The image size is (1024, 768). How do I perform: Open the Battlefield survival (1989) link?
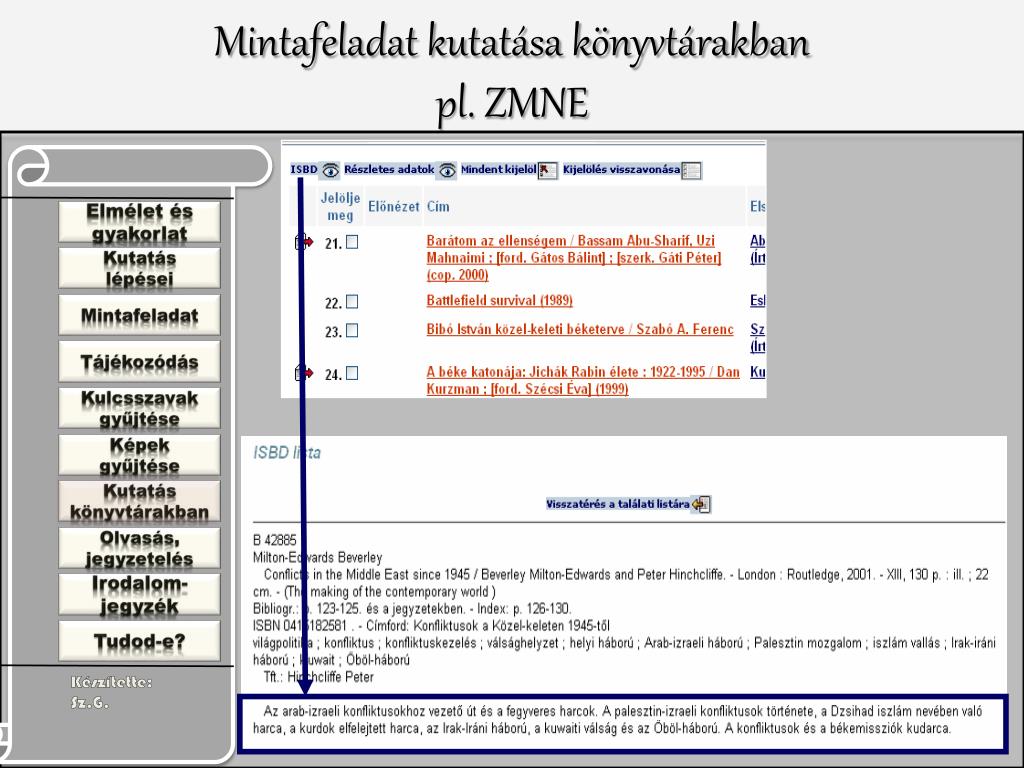(x=500, y=300)
